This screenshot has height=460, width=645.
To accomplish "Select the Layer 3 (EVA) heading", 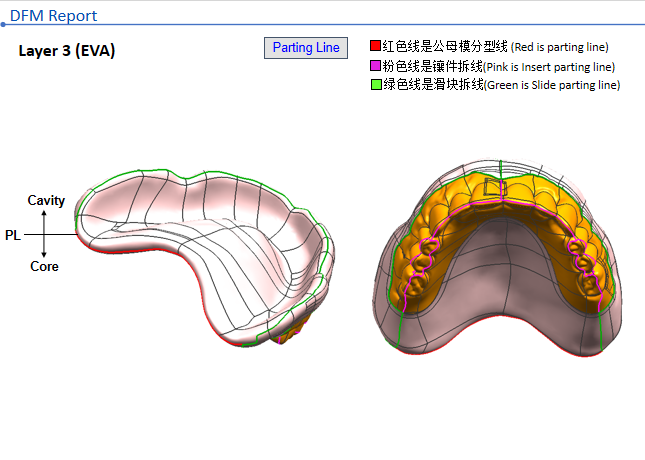I will [67, 51].
